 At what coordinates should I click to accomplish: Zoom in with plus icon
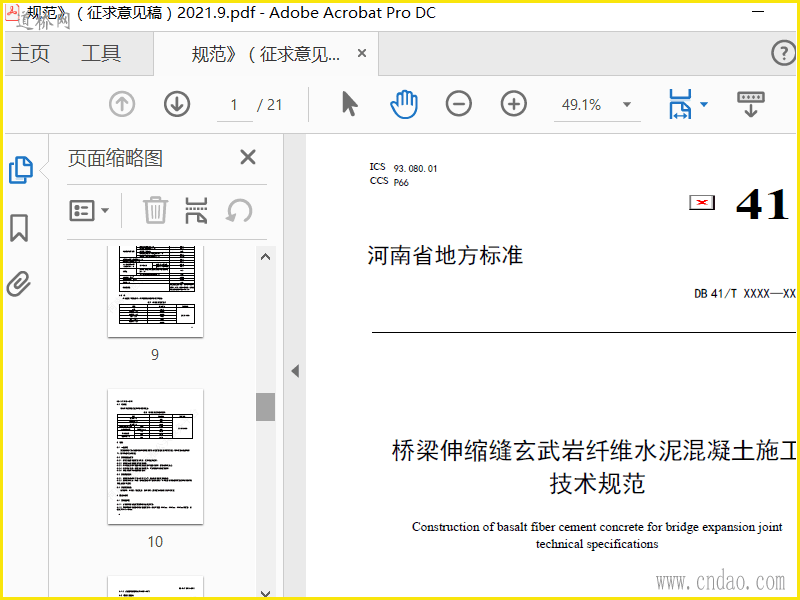(x=514, y=104)
